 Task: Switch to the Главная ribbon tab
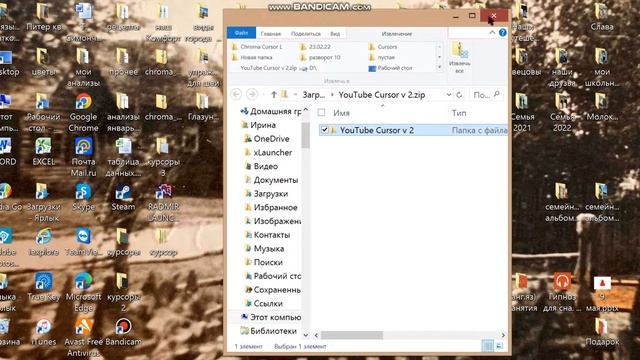pos(271,33)
